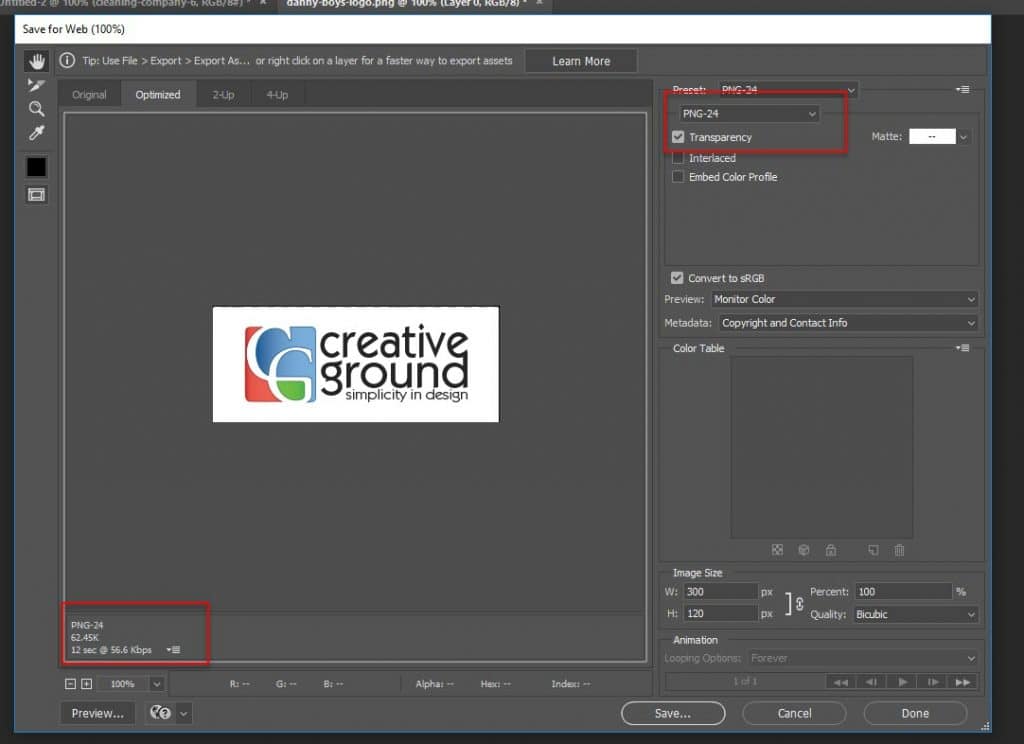Open the Preset dropdown
Image resolution: width=1024 pixels, height=744 pixels.
[x=788, y=89]
